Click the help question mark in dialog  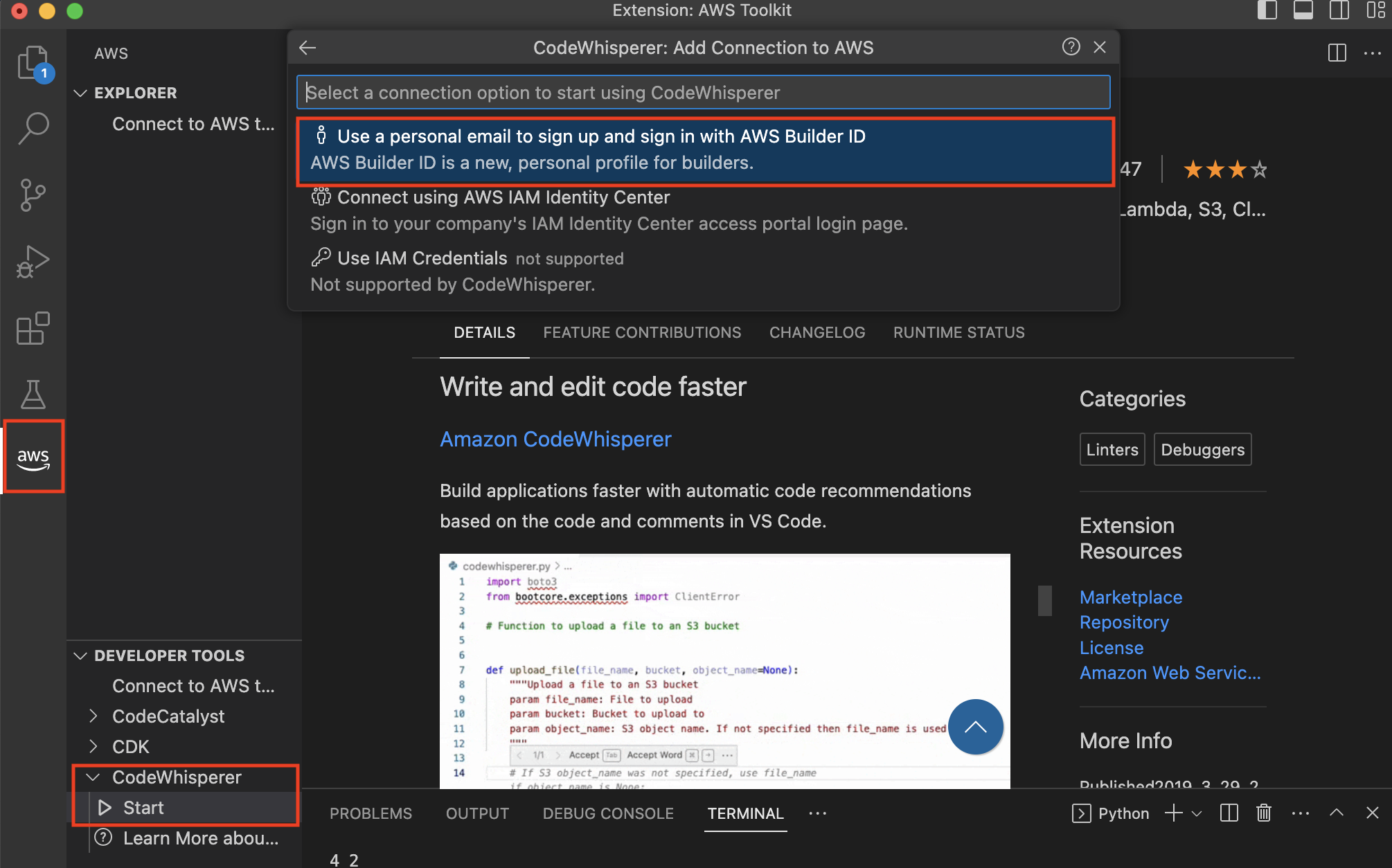pos(1071,47)
